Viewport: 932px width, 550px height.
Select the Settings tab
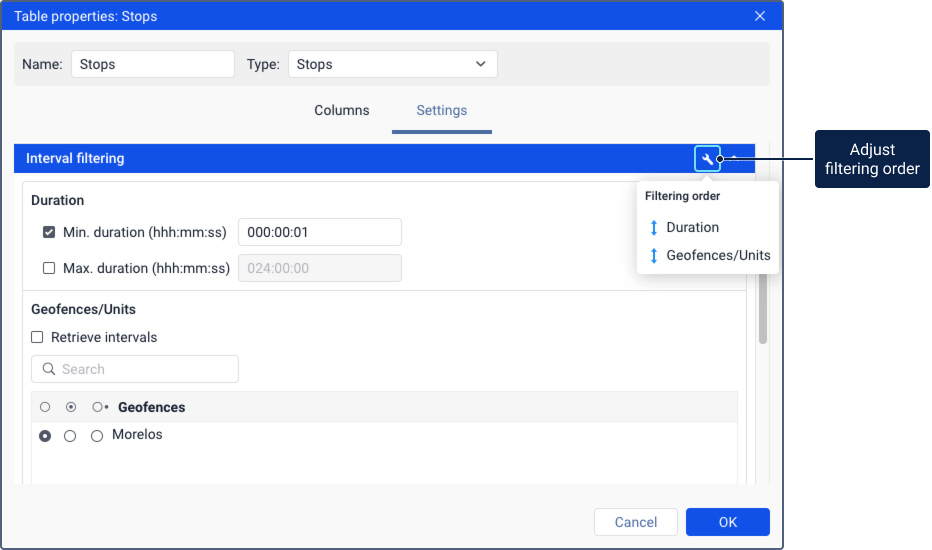pyautogui.click(x=442, y=110)
